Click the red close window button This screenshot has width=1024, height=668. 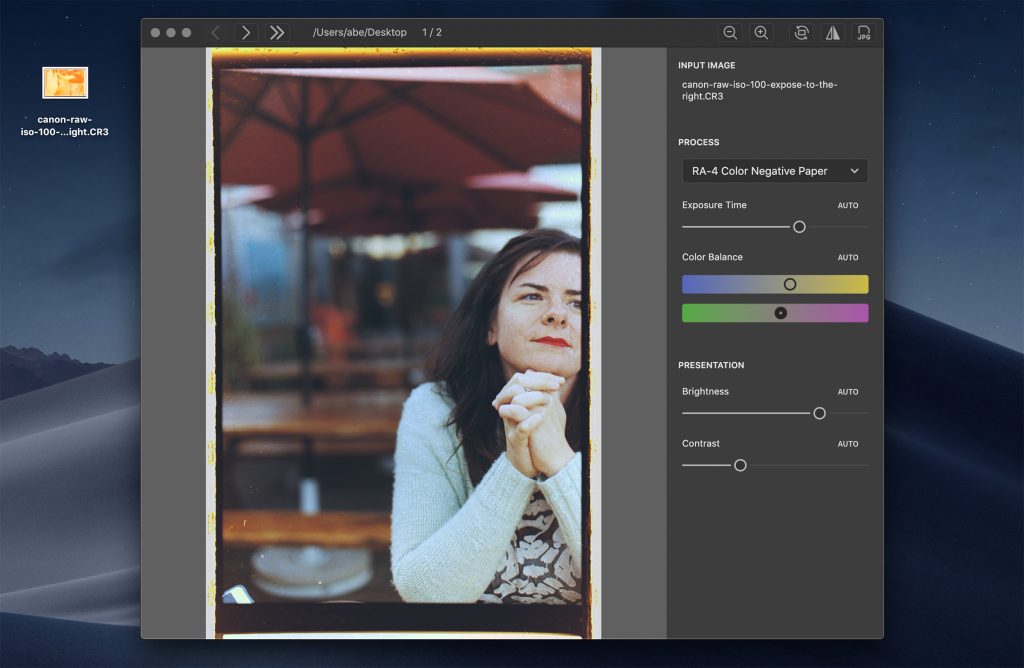pos(155,33)
